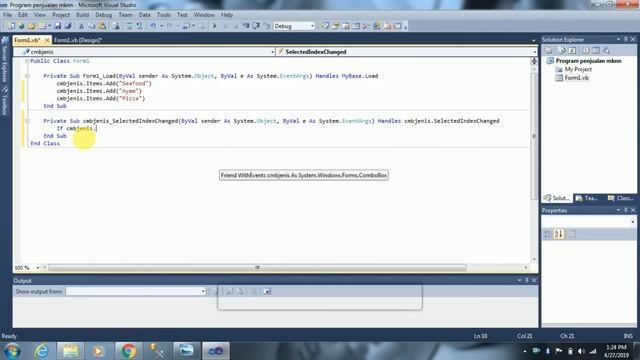The height and width of the screenshot is (360, 640).
Task: Click the Alphabetical sort icon in Properties
Action: tap(559, 234)
